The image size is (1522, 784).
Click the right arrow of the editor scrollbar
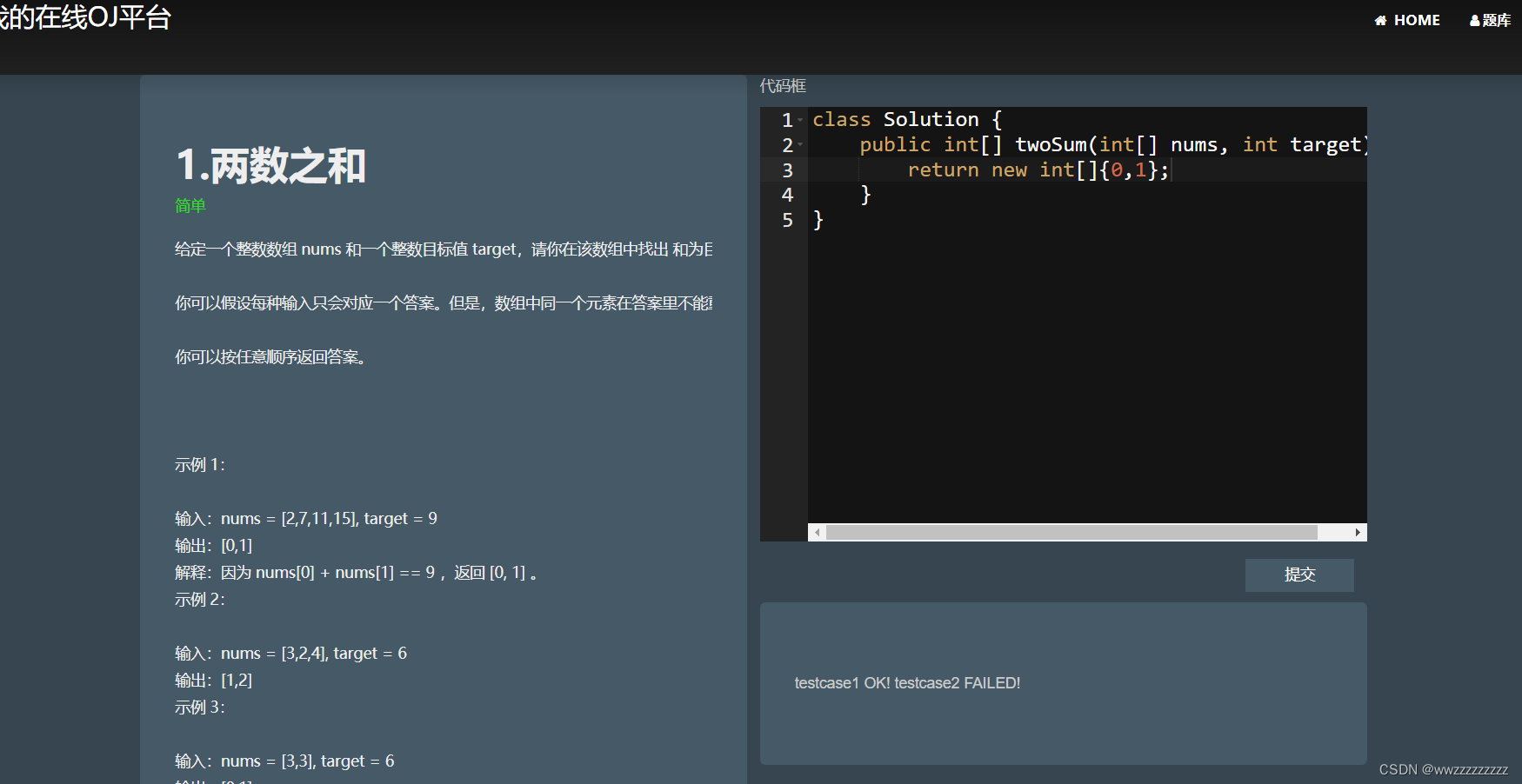pyautogui.click(x=1358, y=532)
